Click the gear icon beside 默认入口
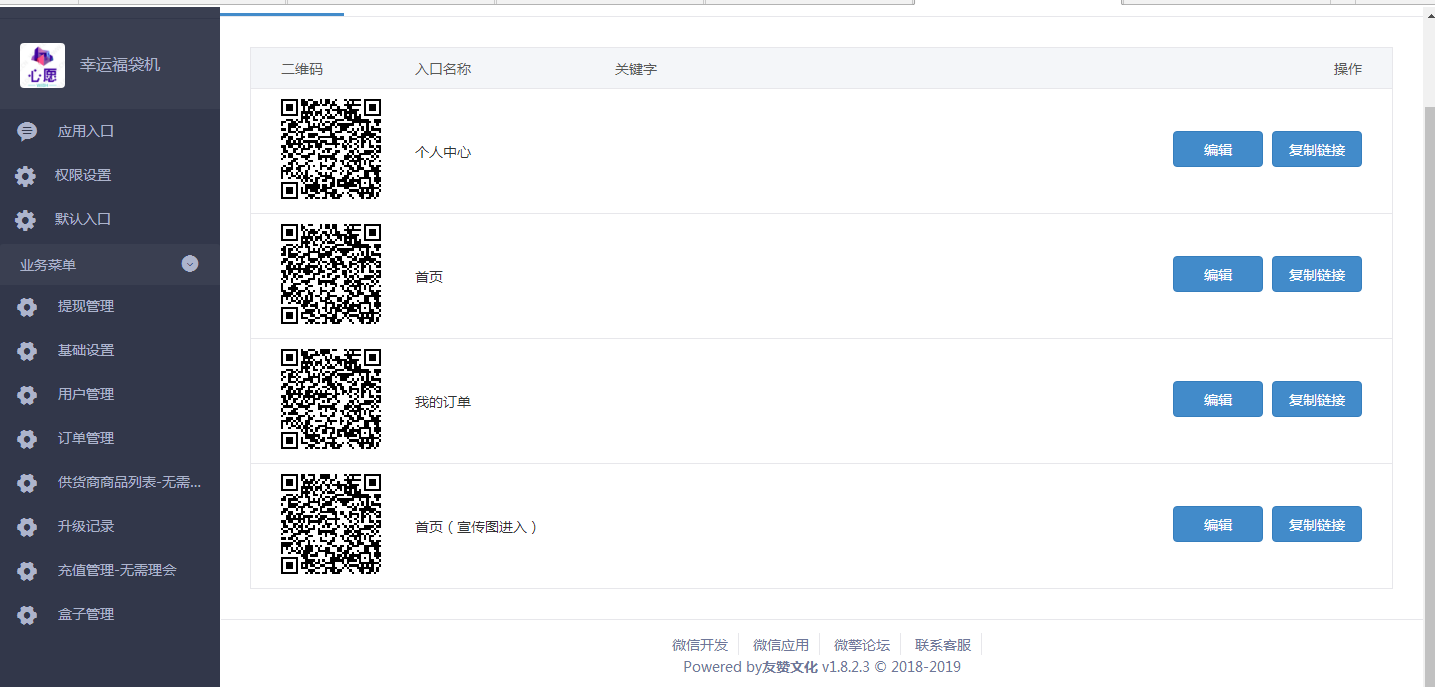Screen dimensions: 1435x687 26,220
